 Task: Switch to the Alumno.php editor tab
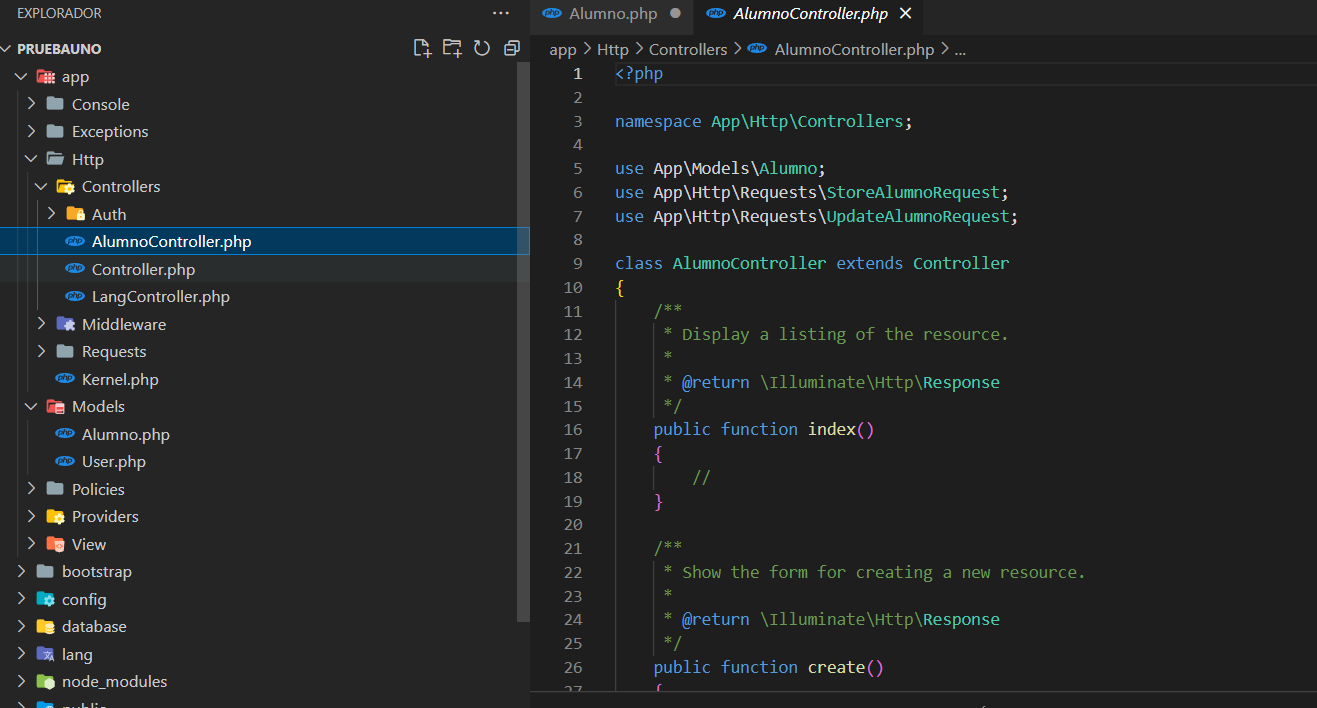click(612, 14)
